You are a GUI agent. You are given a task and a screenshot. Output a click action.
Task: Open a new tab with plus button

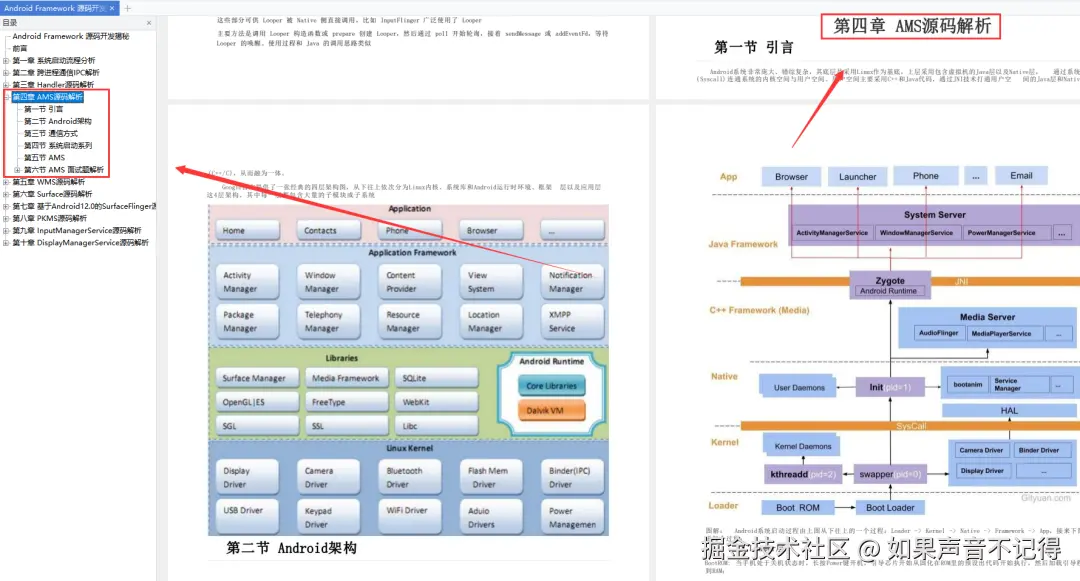127,8
